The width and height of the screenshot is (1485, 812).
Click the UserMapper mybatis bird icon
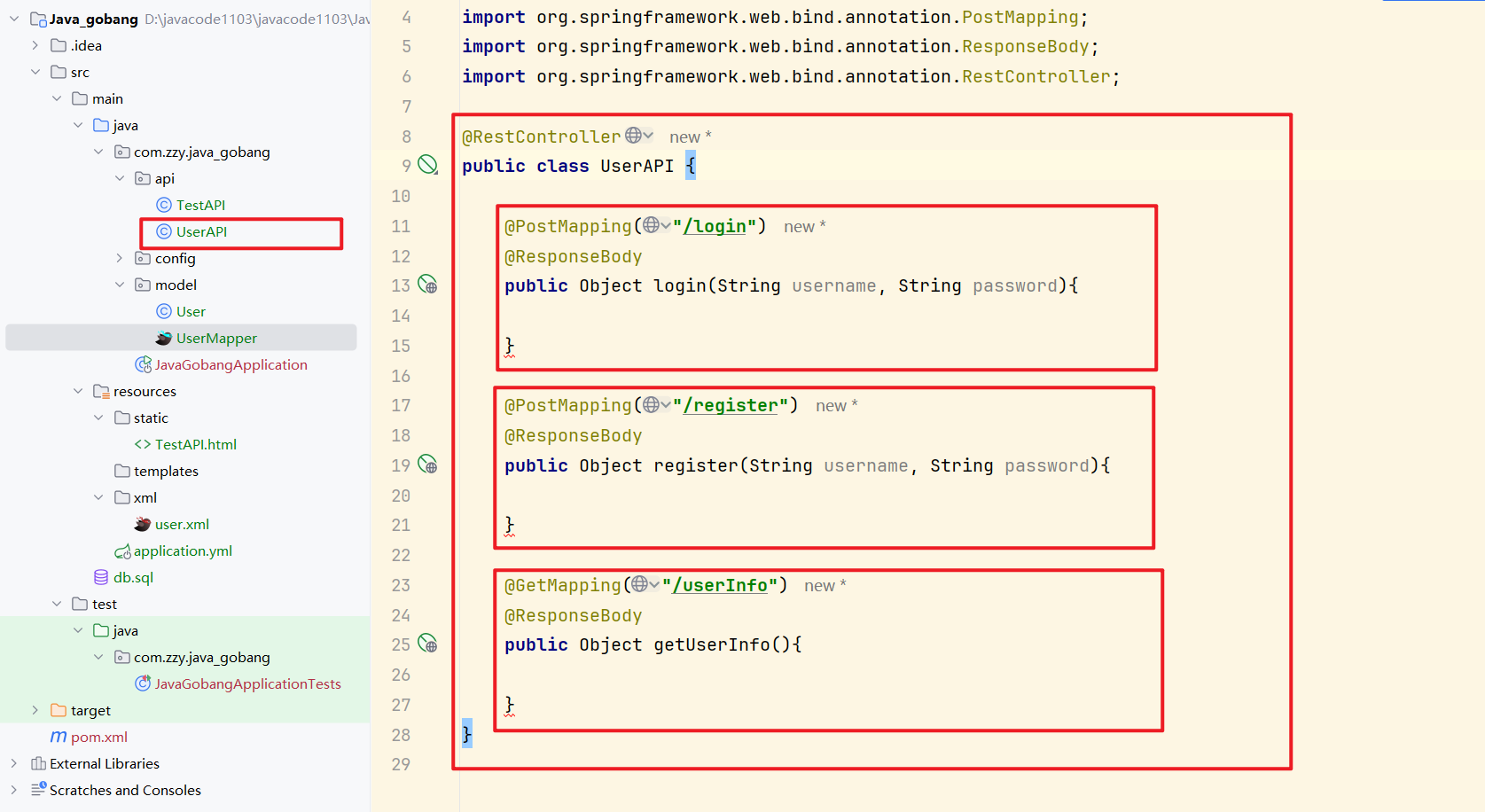coord(164,338)
